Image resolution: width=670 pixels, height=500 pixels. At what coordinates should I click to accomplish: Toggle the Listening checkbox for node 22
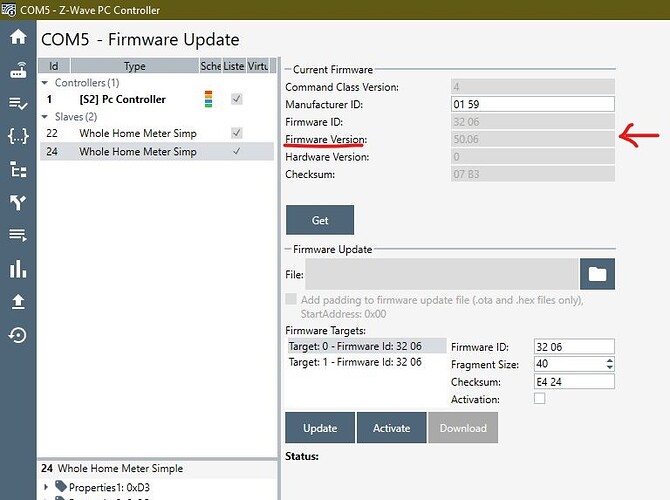tap(237, 133)
